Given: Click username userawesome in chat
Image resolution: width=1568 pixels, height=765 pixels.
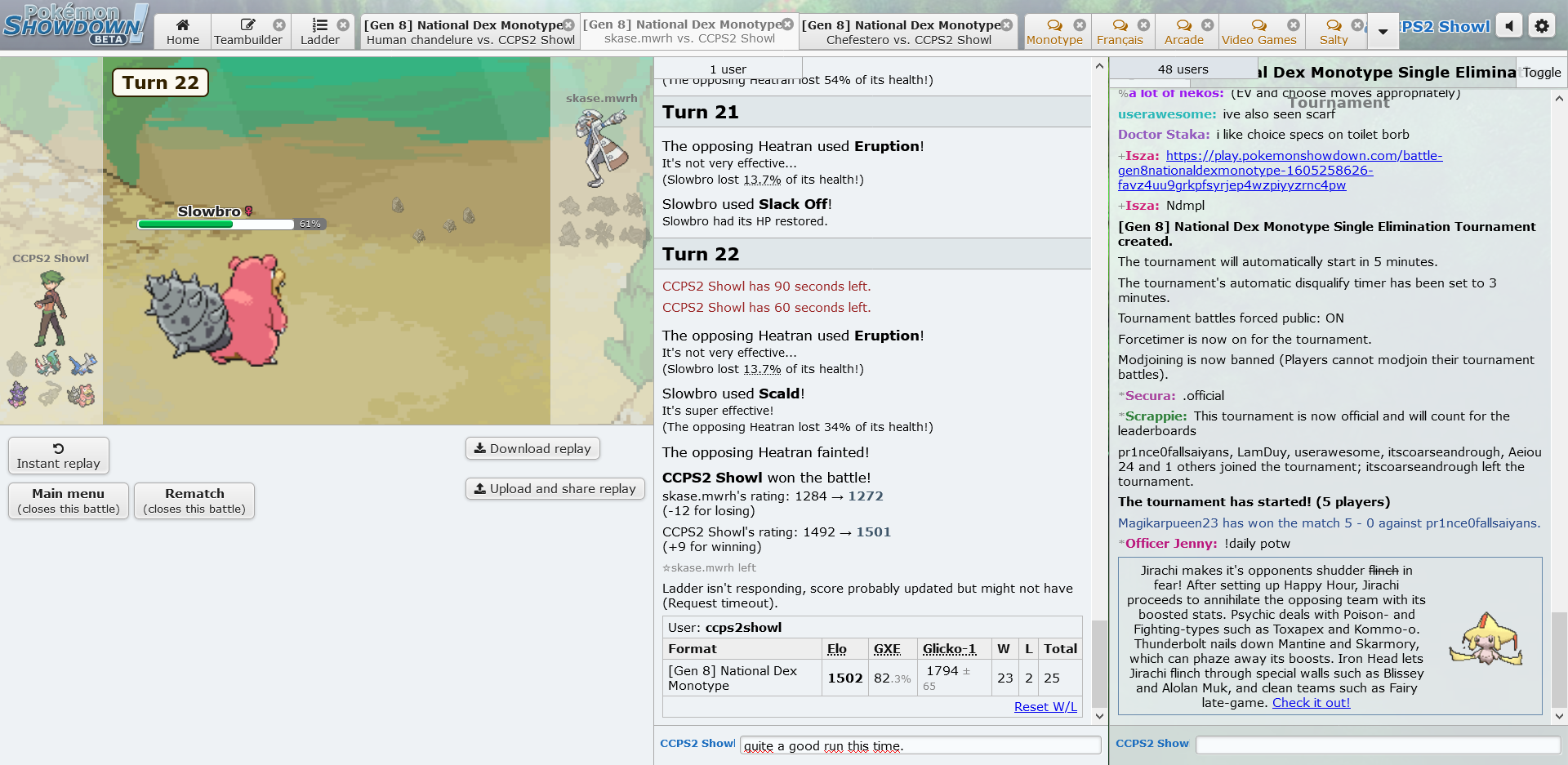Looking at the screenshot, I should coord(1167,114).
